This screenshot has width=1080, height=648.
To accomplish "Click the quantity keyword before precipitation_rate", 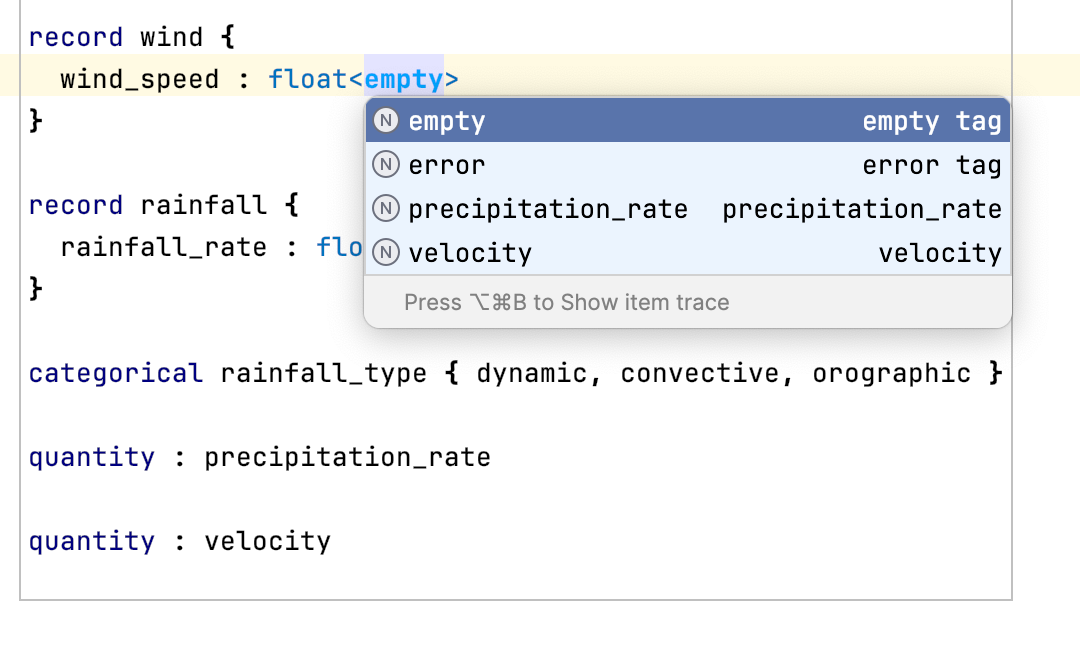I will click(91, 457).
